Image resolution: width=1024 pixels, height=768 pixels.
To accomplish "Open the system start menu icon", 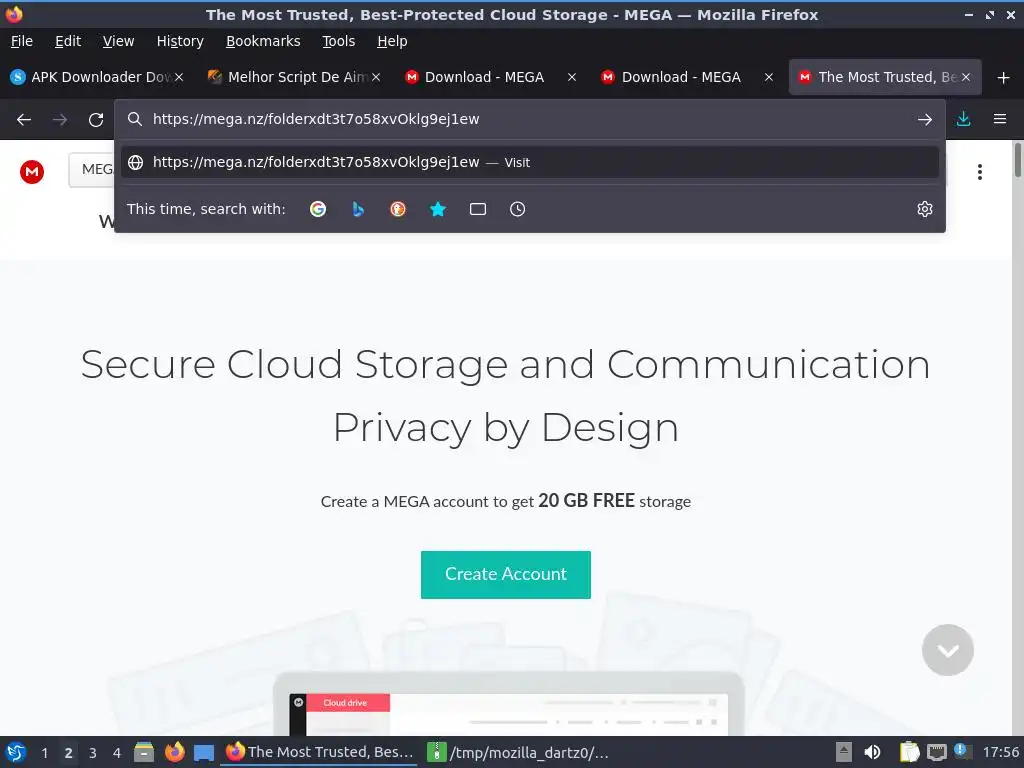I will (x=15, y=752).
